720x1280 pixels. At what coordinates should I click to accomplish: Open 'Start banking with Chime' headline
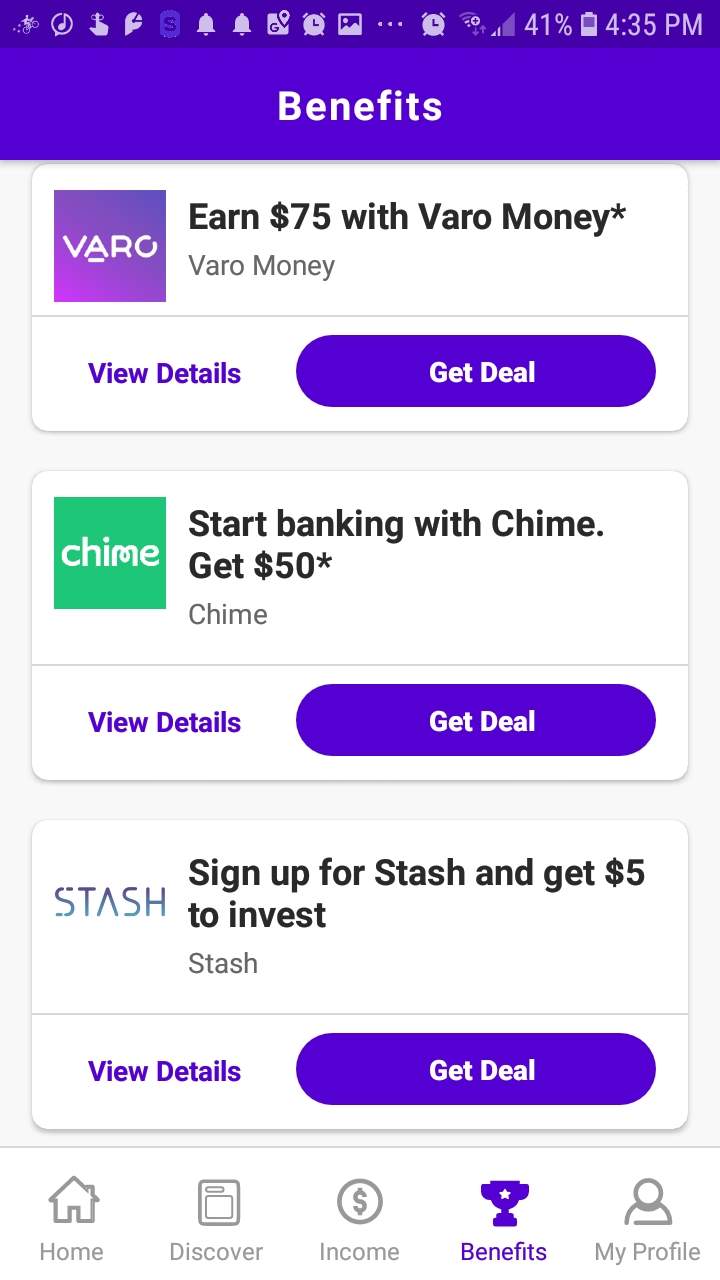point(396,544)
